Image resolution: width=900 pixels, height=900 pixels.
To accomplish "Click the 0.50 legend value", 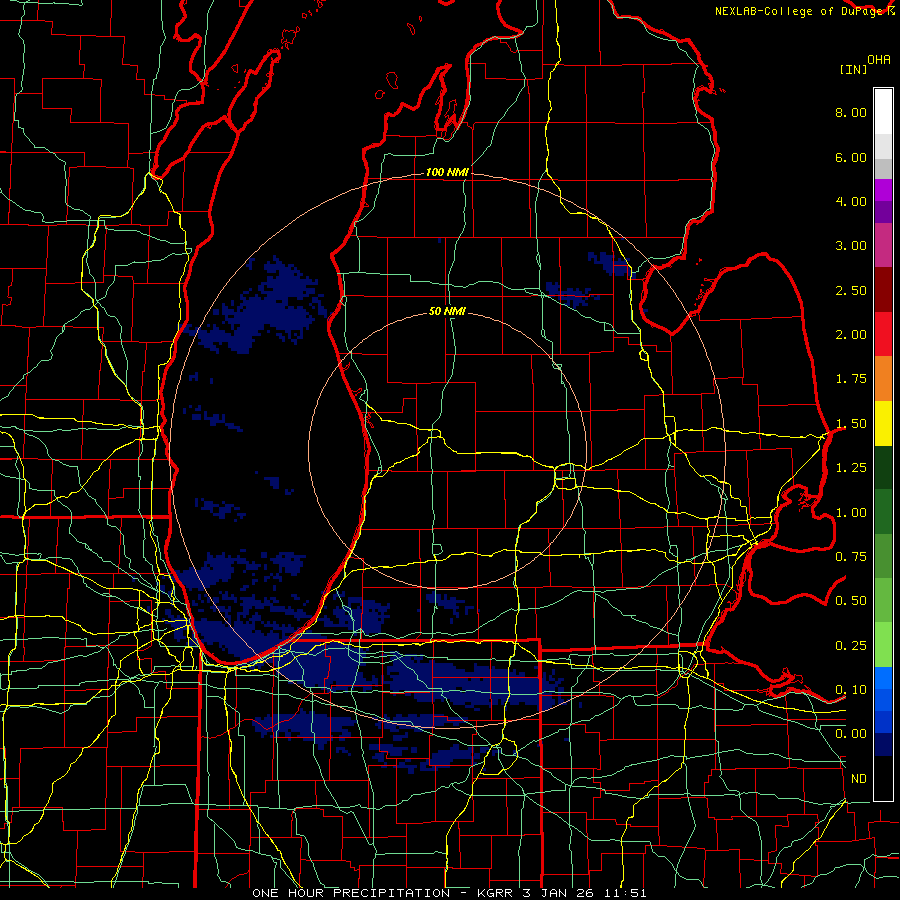I will click(851, 601).
